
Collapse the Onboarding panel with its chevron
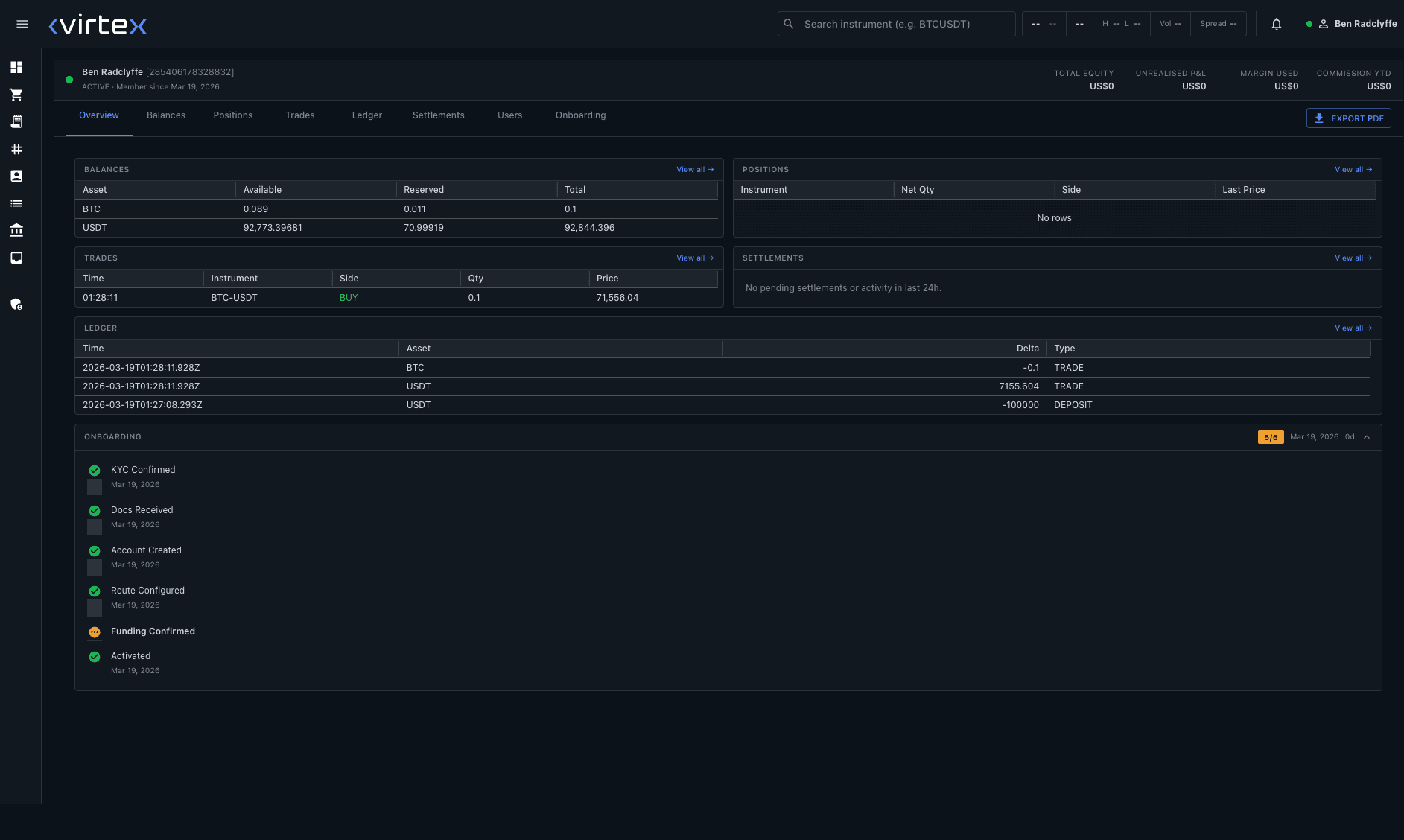[x=1368, y=437]
